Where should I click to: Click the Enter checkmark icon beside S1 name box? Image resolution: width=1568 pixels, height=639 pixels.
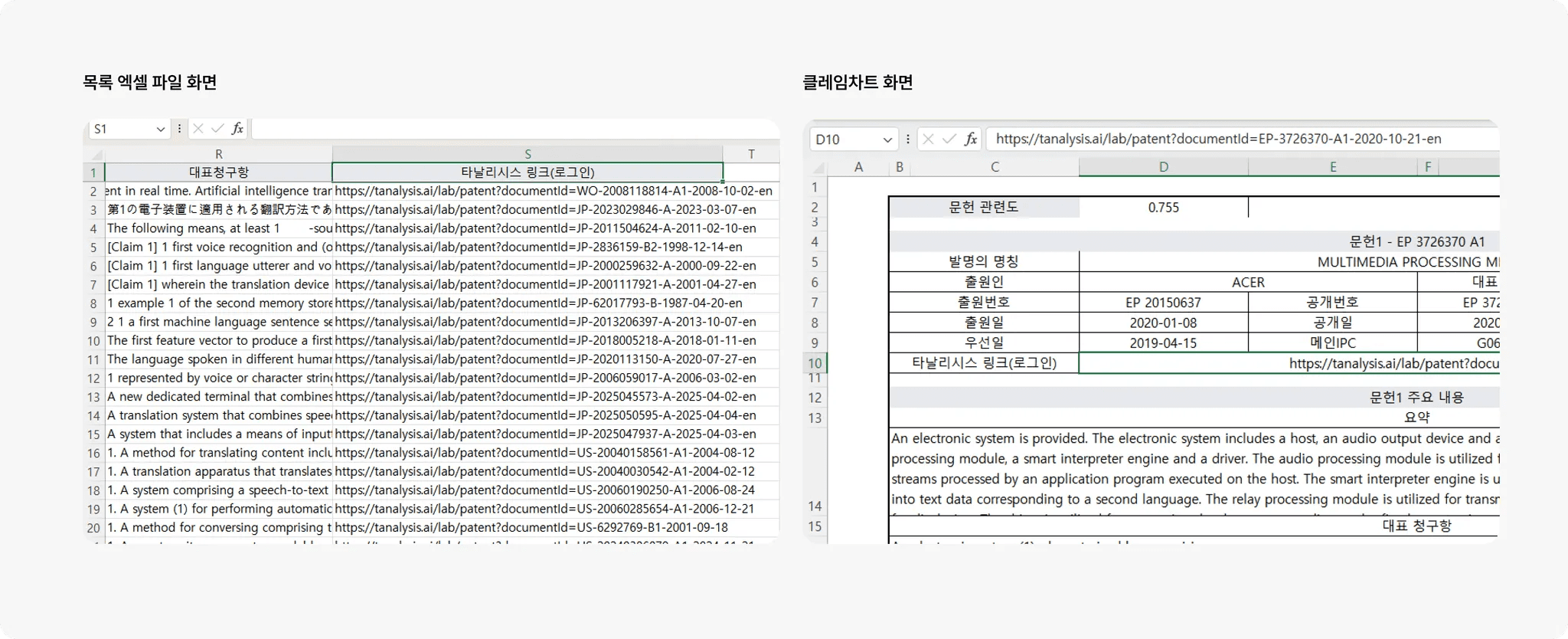tap(217, 129)
